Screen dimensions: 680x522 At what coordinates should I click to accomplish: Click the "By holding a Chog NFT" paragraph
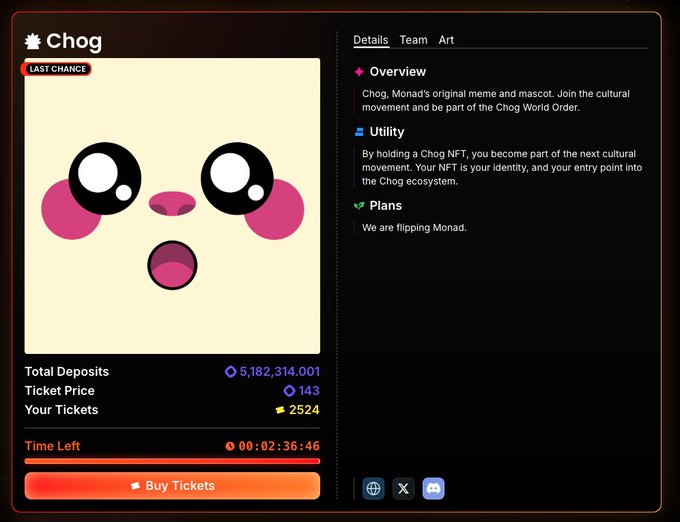click(502, 167)
